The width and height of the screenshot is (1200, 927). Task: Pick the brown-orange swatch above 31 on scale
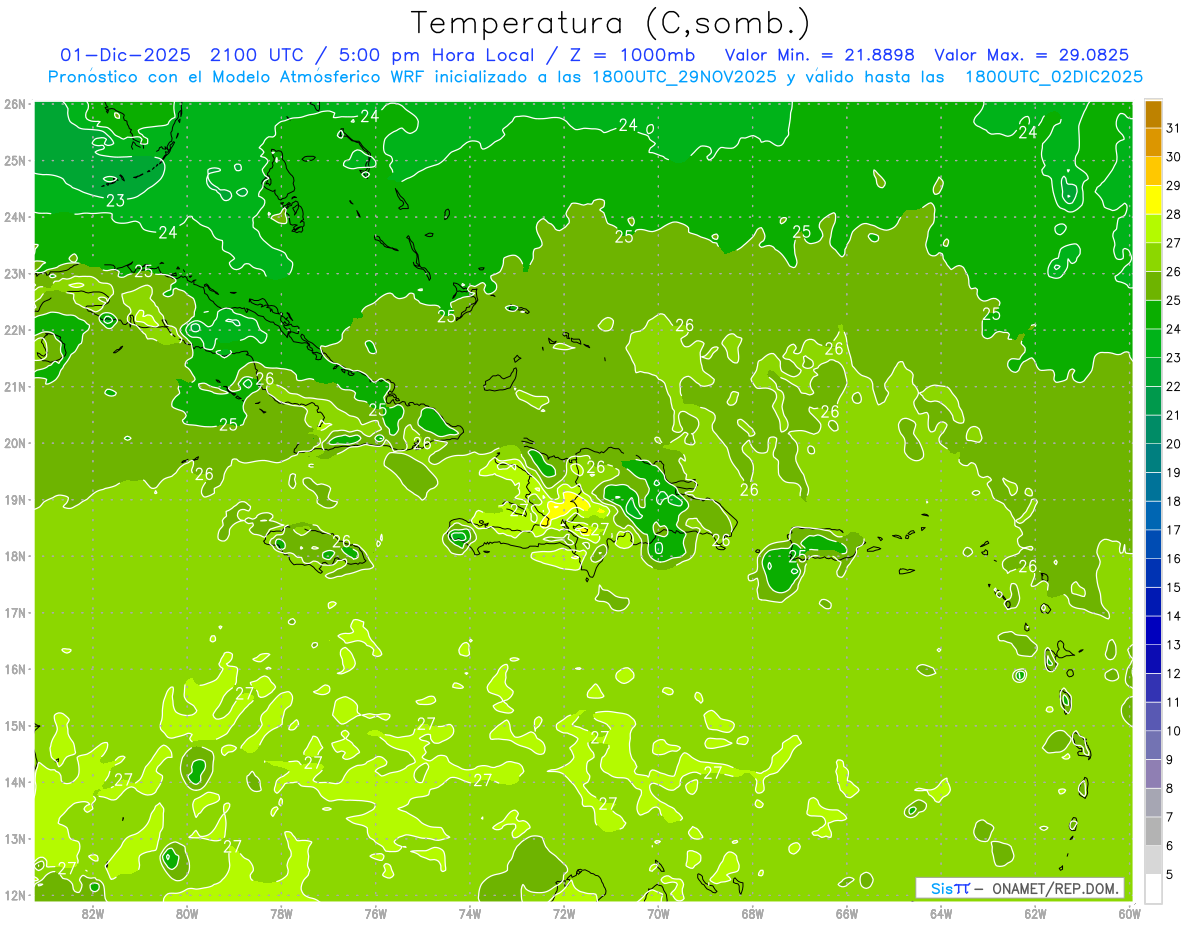pos(1153,114)
